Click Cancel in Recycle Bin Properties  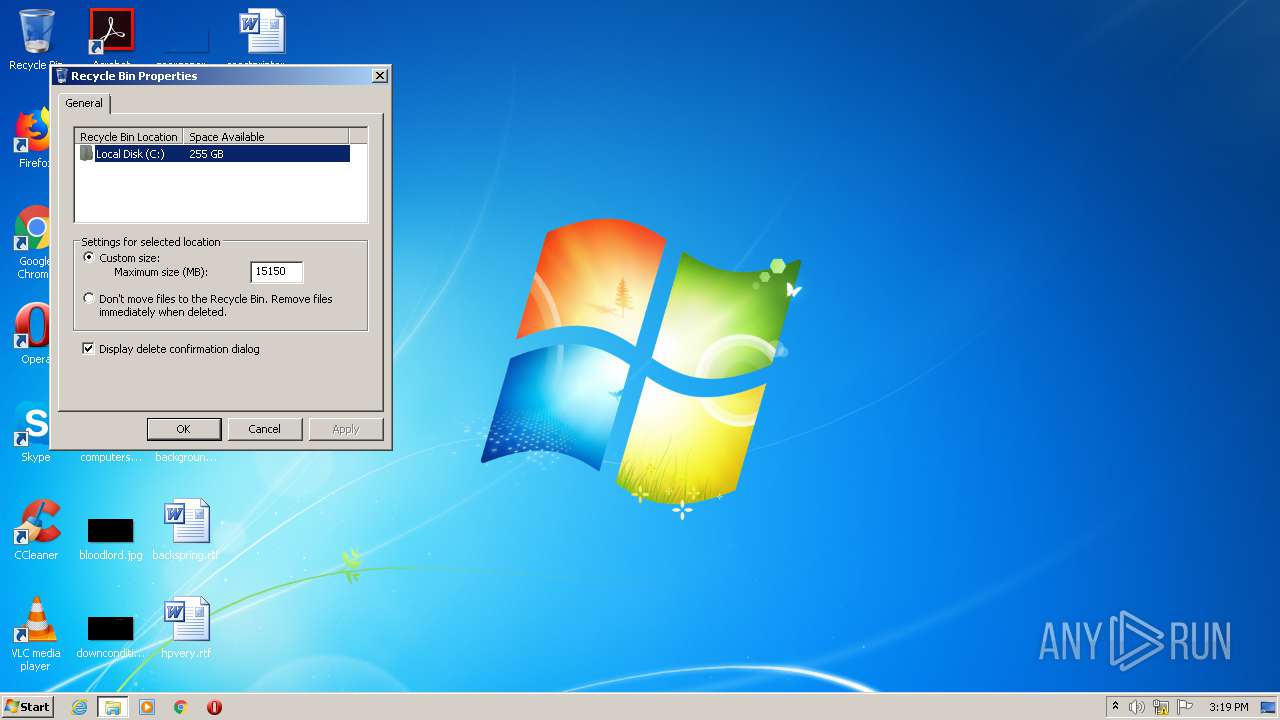[265, 429]
